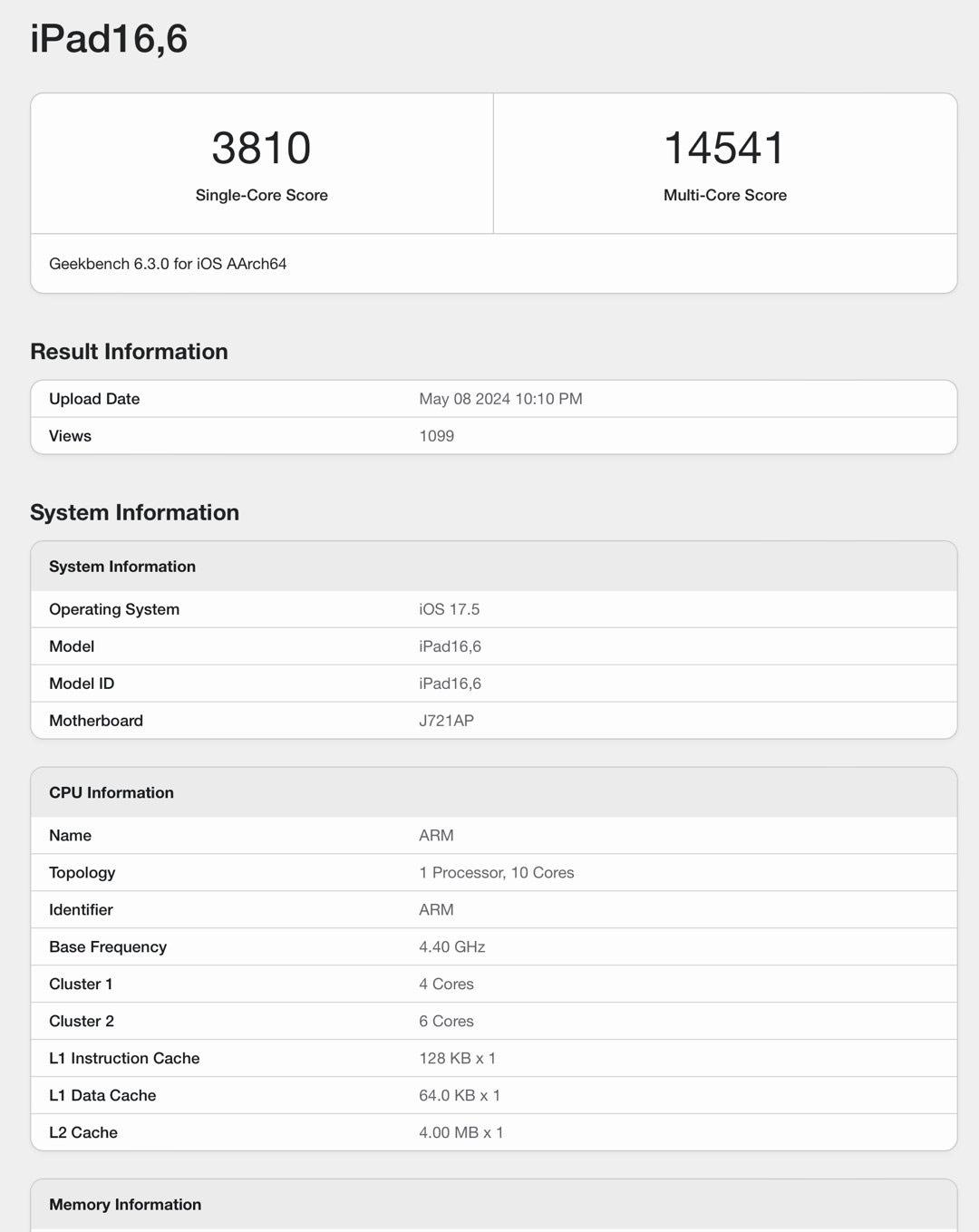979x1232 pixels.
Task: Click Geekbench 6.3.0 for iOS AArch64 text
Action: 168,264
